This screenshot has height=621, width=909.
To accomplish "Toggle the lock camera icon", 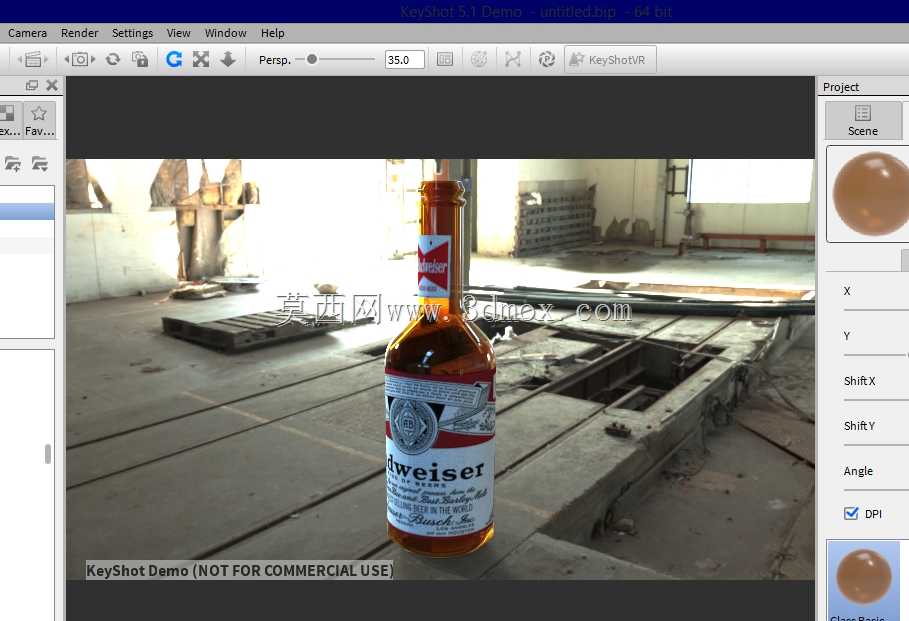I will coord(140,59).
